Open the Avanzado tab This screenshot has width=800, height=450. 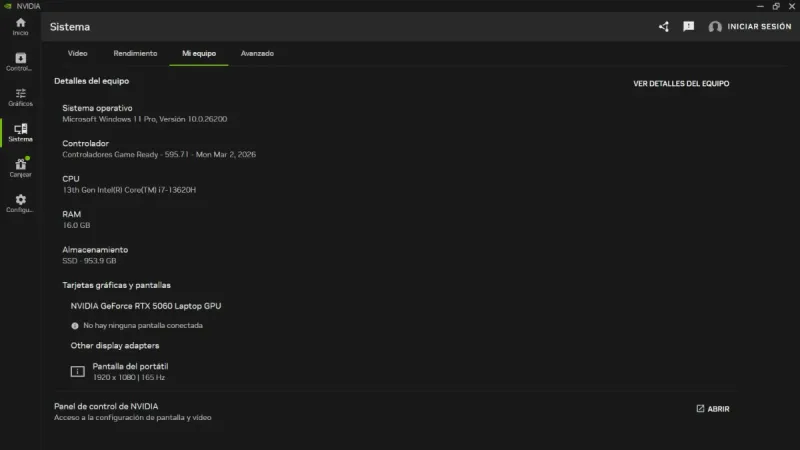[257, 53]
